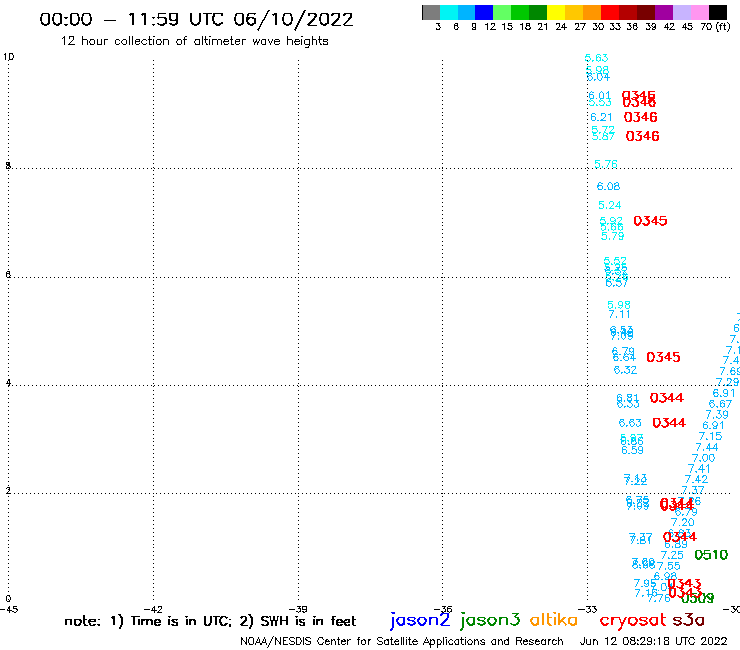740x650 pixels.
Task: Click the green jason3 time '0509'
Action: coord(698,599)
